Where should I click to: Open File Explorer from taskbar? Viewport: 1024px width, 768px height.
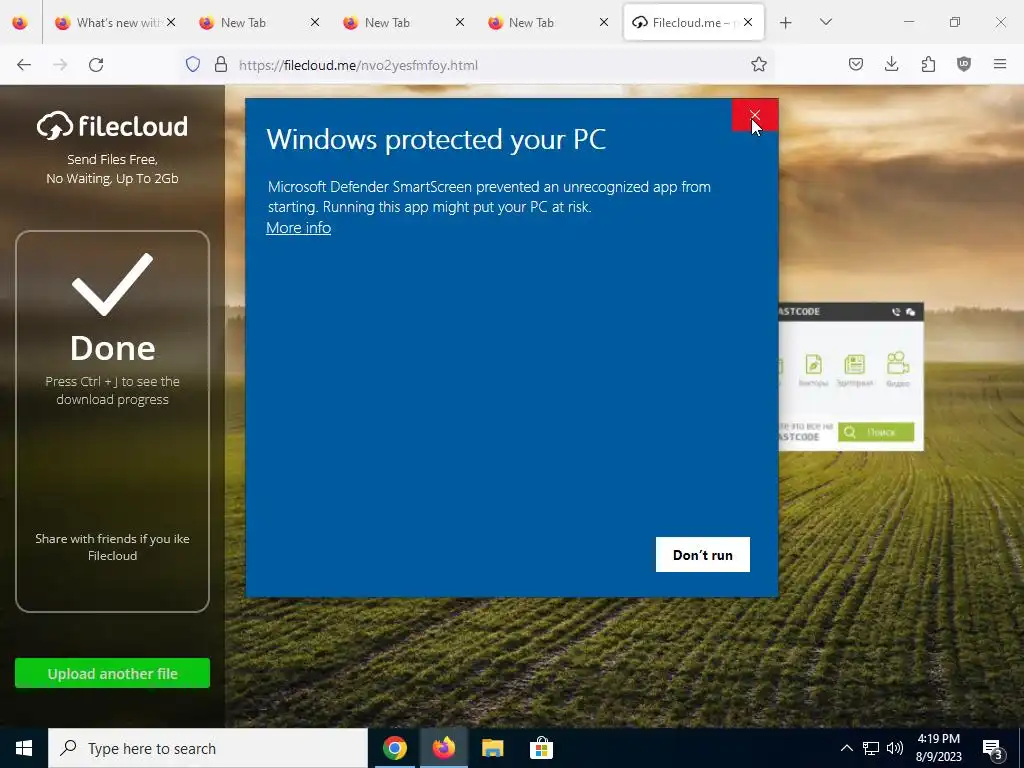[492, 748]
